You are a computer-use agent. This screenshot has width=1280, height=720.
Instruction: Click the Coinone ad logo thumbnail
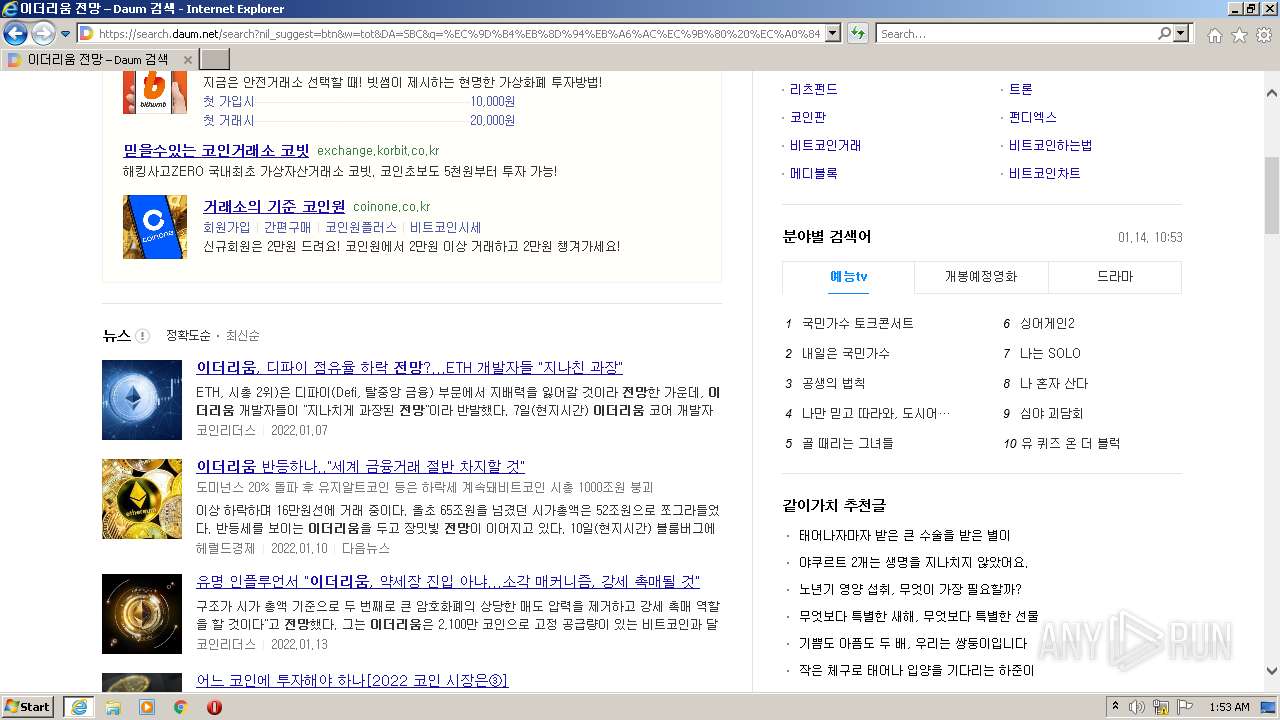pyautogui.click(x=155, y=227)
